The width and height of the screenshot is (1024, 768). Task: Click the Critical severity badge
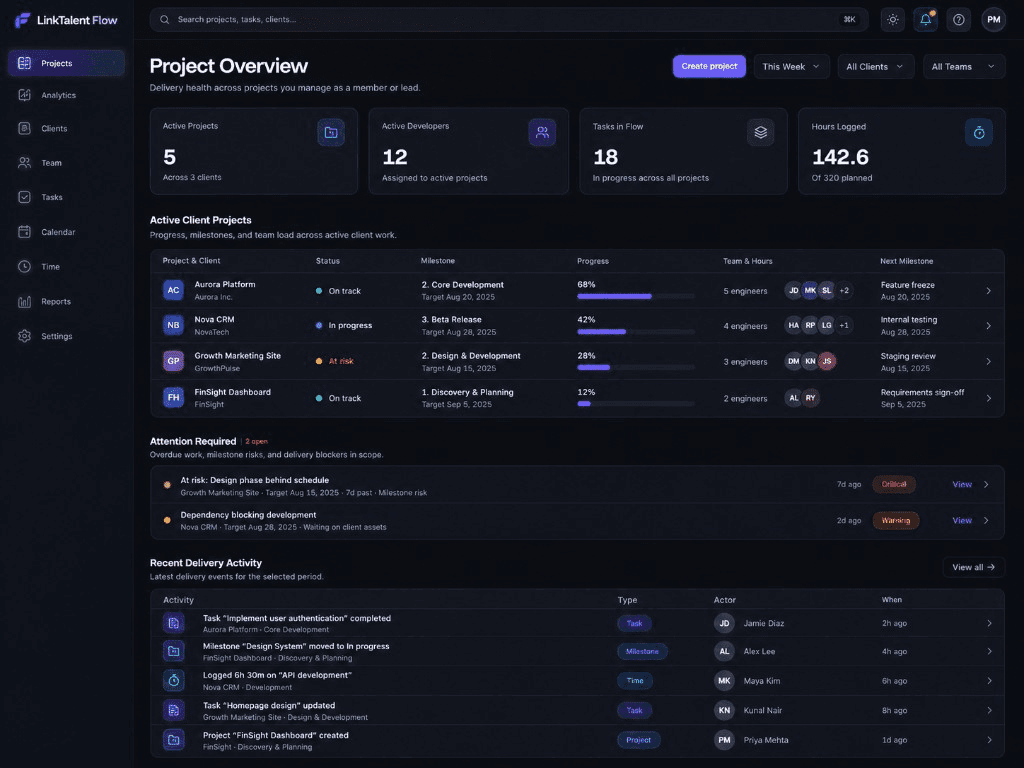click(x=894, y=485)
